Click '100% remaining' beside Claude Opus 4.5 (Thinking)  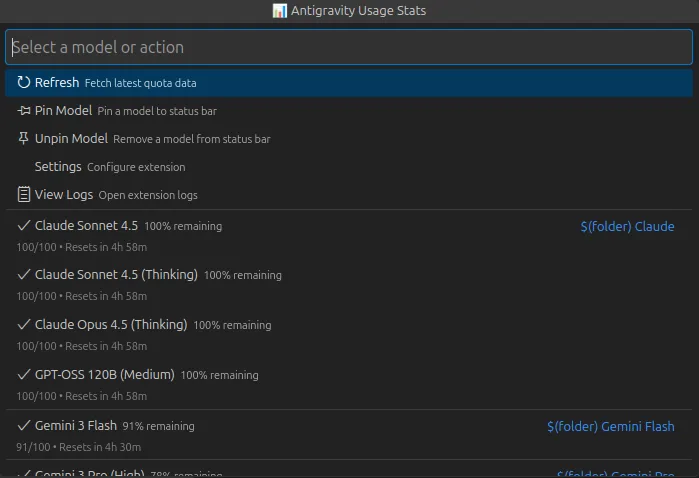tap(232, 326)
